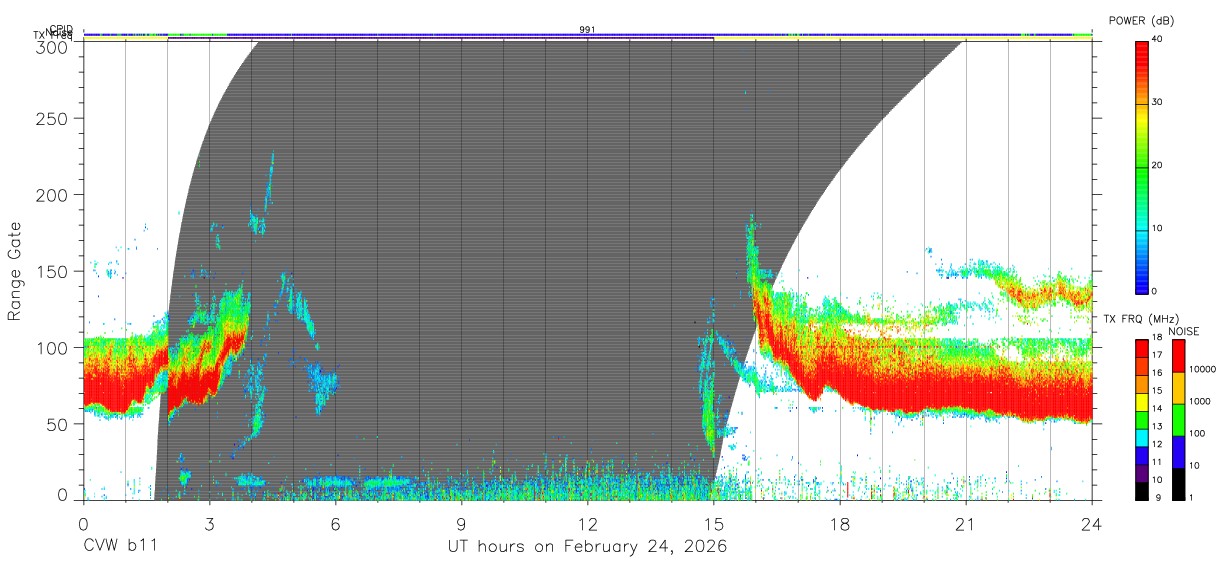This screenshot has width=1228, height=567.
Task: Select the black 1–10 NOISE swatch
Action: (1179, 484)
